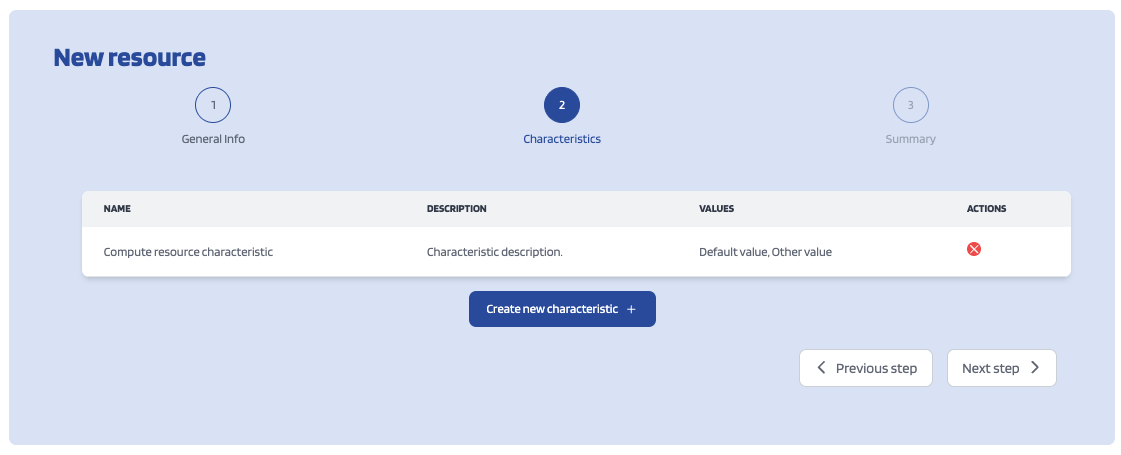The image size is (1121, 455).
Task: Go to the Summary step label
Action: (x=910, y=139)
